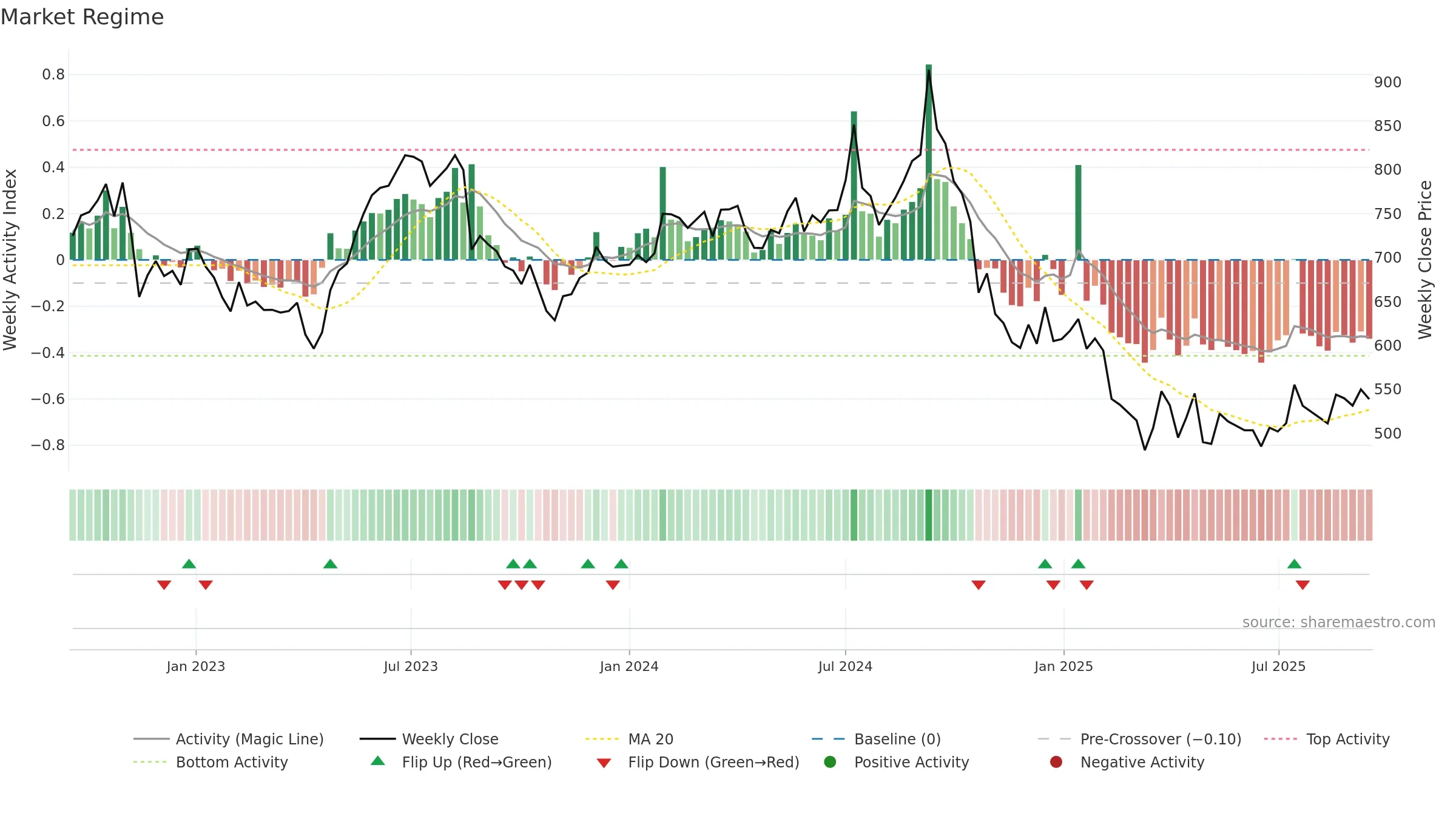The image size is (1456, 819).
Task: Click the Negative Activity red circle icon
Action: 1056,762
